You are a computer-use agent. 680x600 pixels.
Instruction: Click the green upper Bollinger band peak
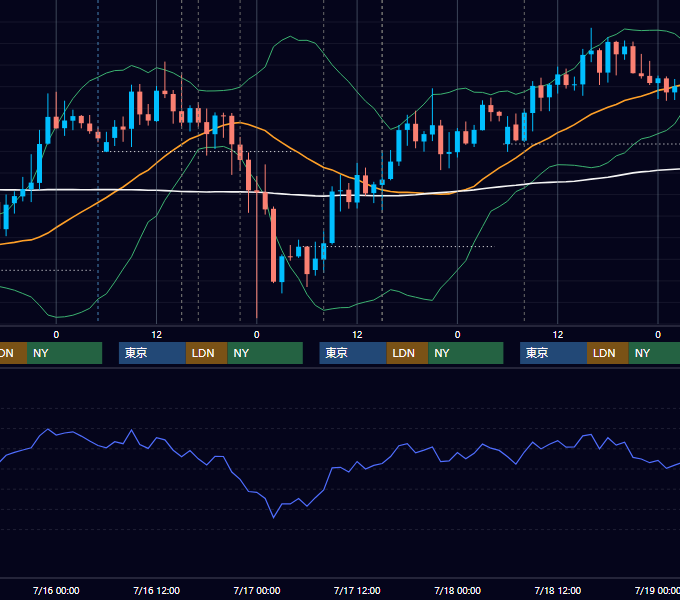[291, 36]
